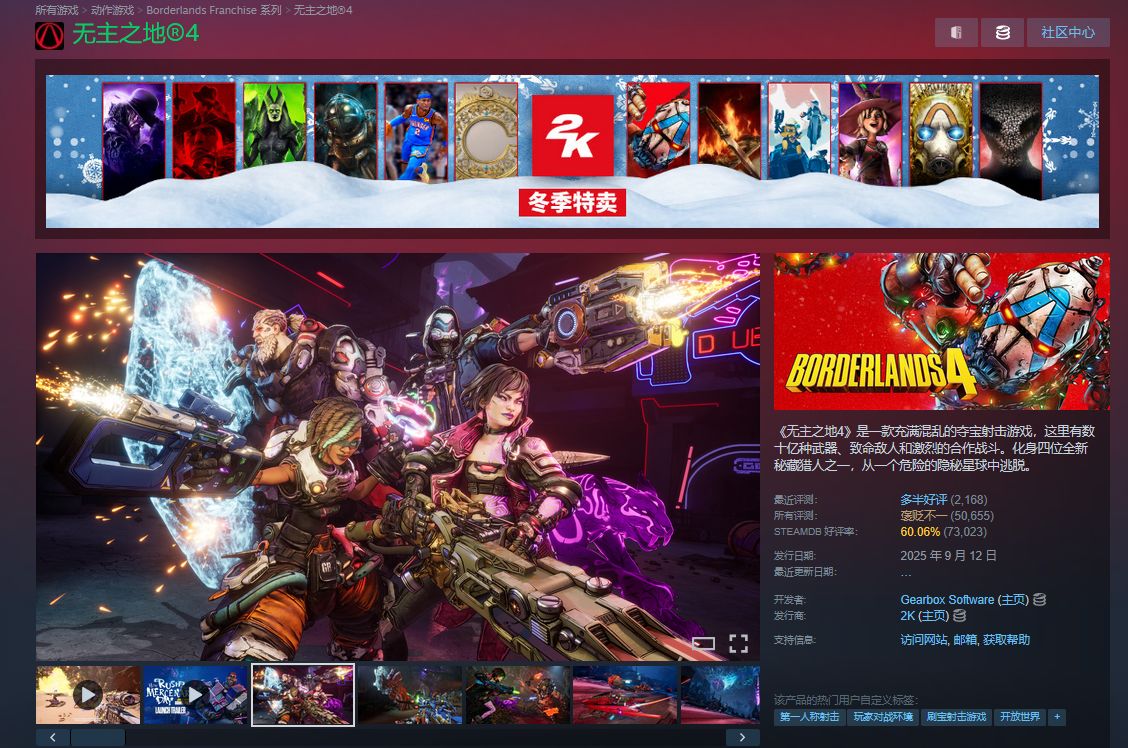Open 褒贬不一 all reviews link
Image resolution: width=1128 pixels, height=748 pixels.
tap(924, 516)
